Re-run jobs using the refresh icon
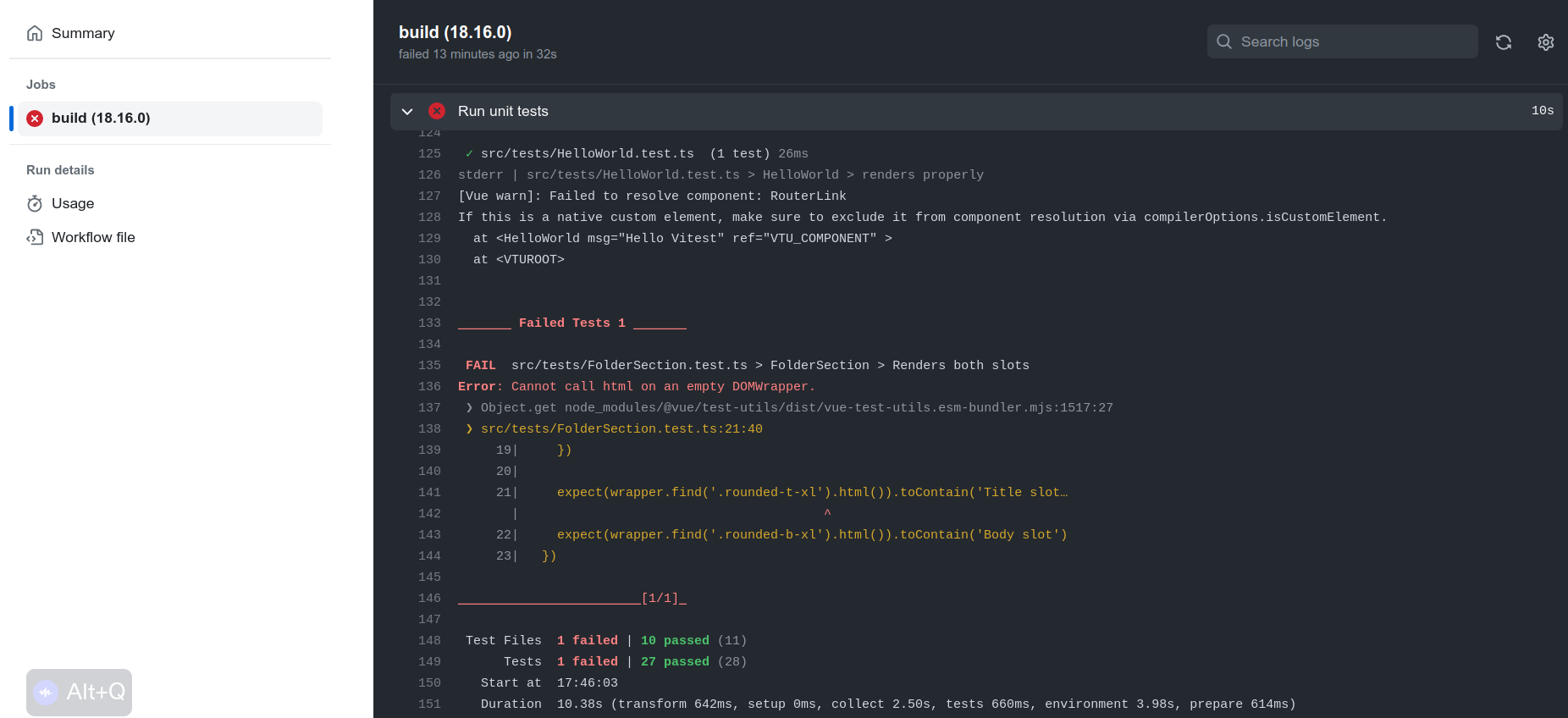Image resolution: width=1568 pixels, height=718 pixels. tap(1504, 42)
